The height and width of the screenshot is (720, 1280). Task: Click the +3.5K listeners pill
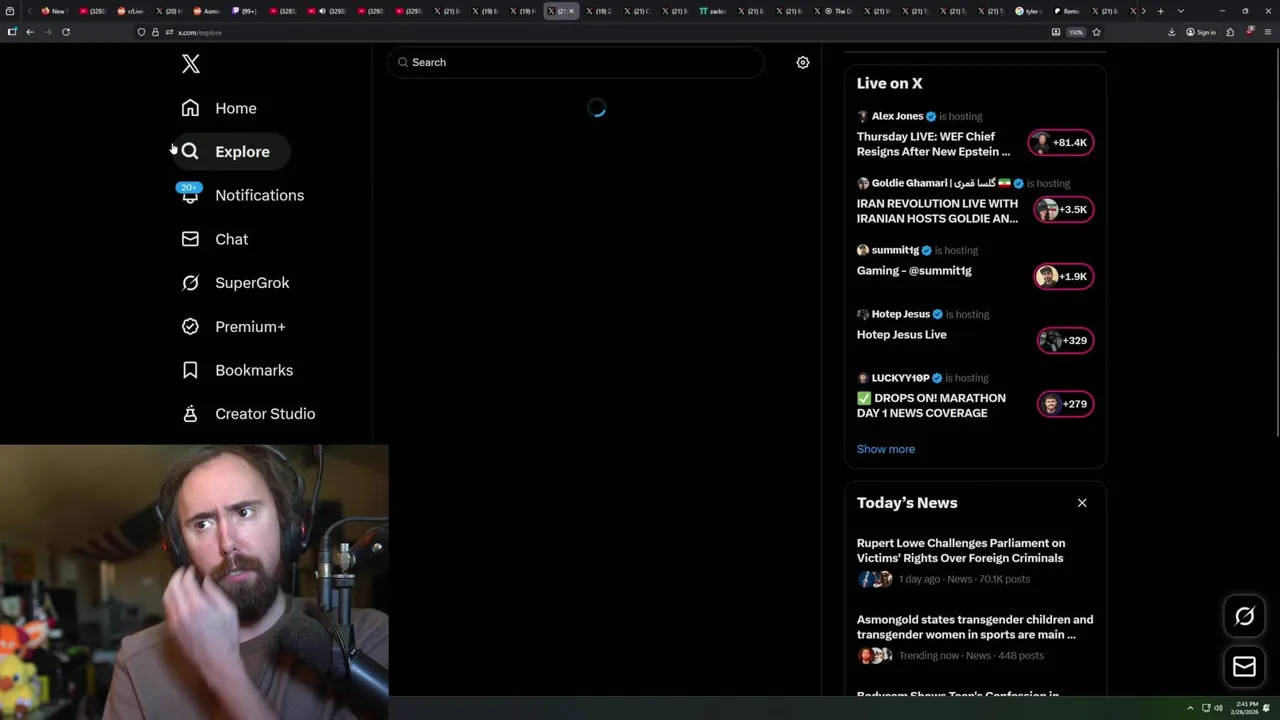tap(1064, 209)
